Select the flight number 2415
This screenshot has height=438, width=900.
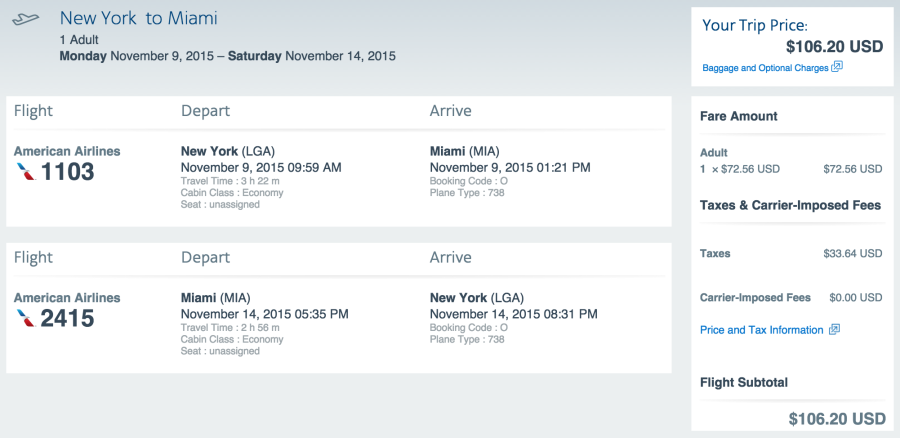pyautogui.click(x=68, y=318)
